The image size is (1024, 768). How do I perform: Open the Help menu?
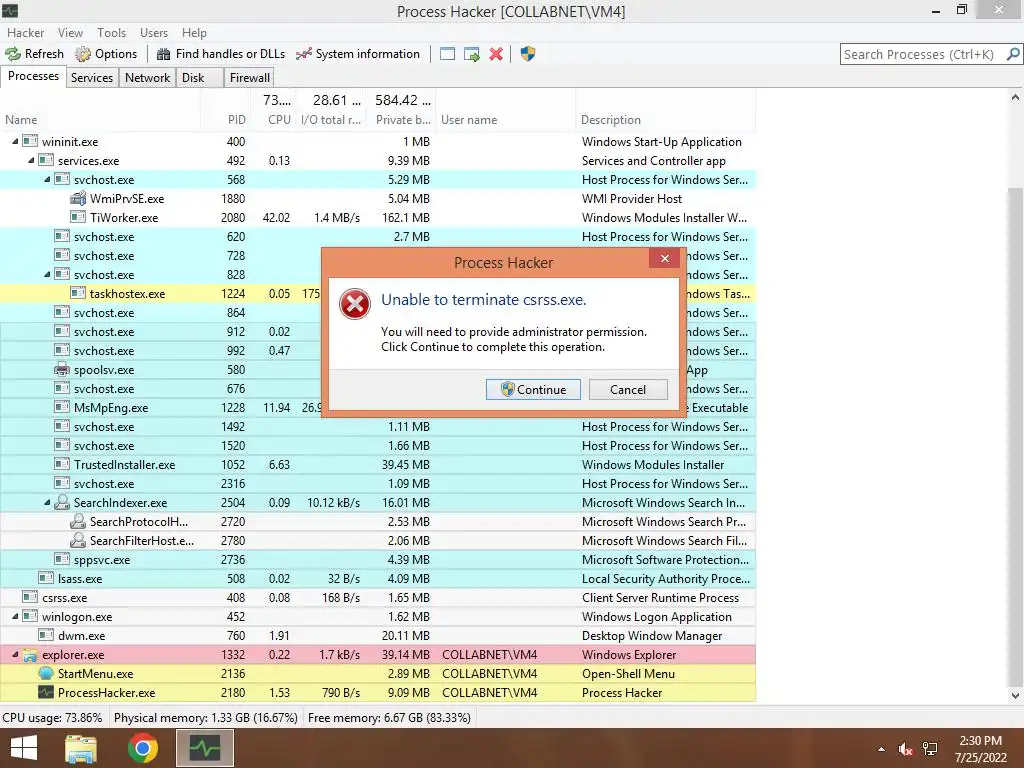[194, 33]
